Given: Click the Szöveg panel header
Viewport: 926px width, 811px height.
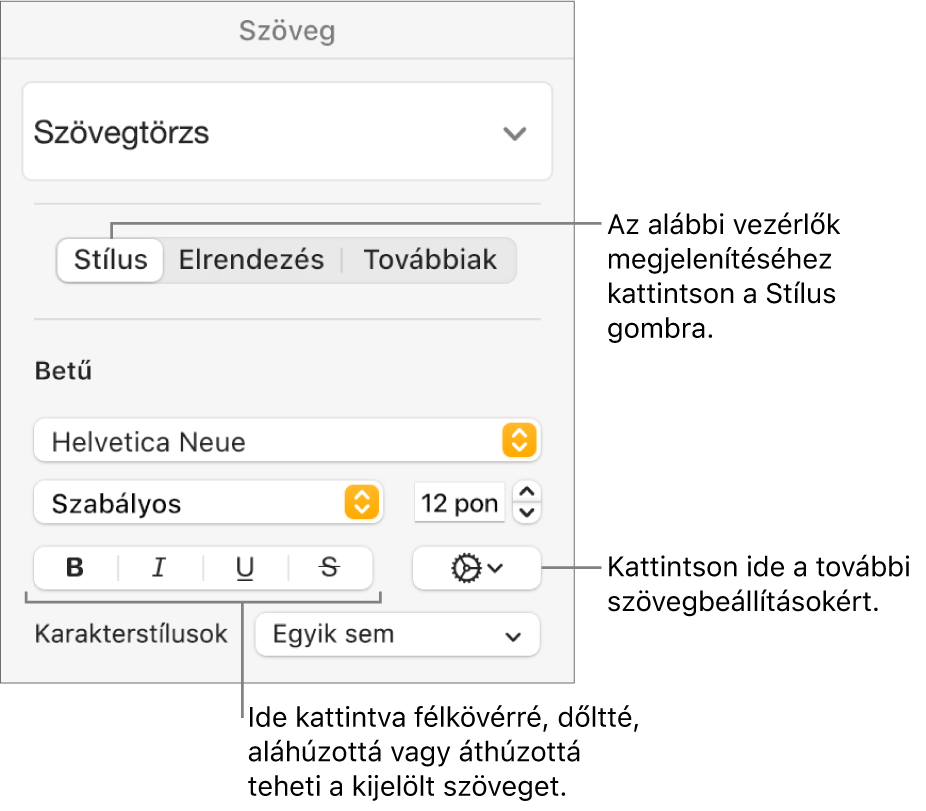Looking at the screenshot, I should pos(287,30).
